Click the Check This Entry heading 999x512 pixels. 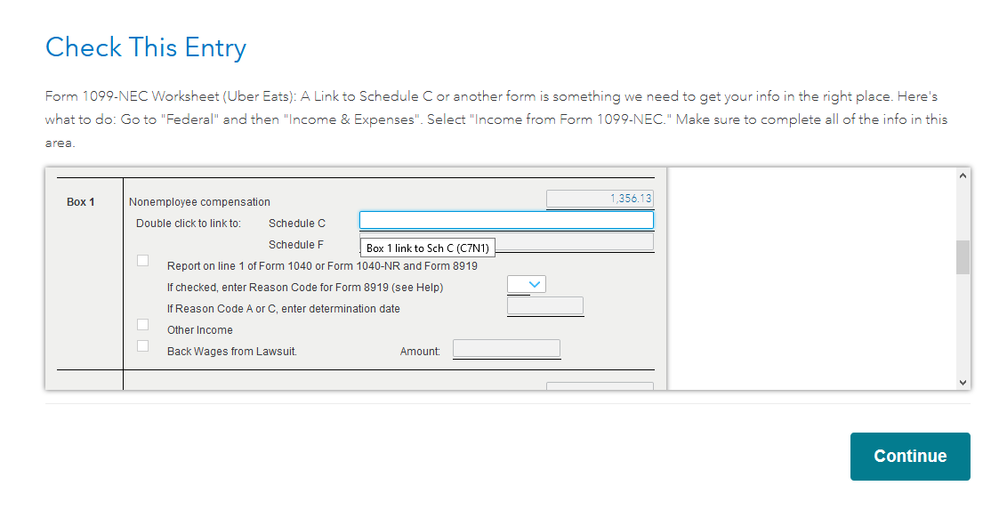[146, 48]
